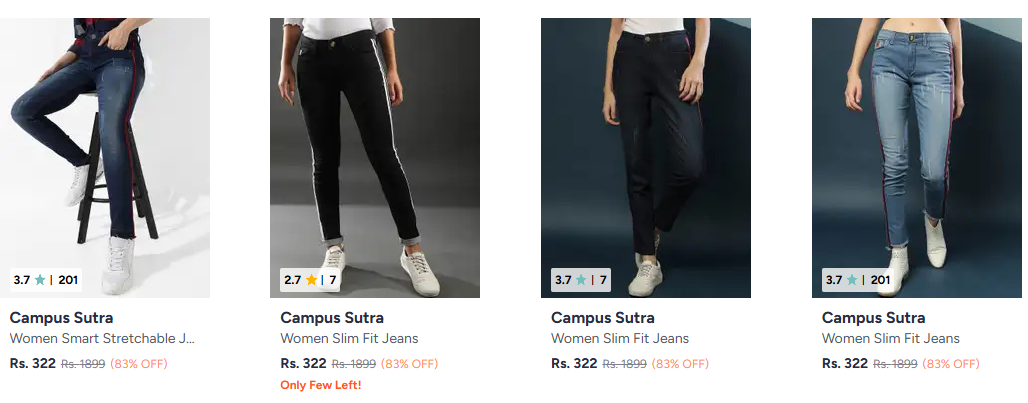1028x403 pixels.
Task: Click the Only Few Left! label
Action: [321, 386]
